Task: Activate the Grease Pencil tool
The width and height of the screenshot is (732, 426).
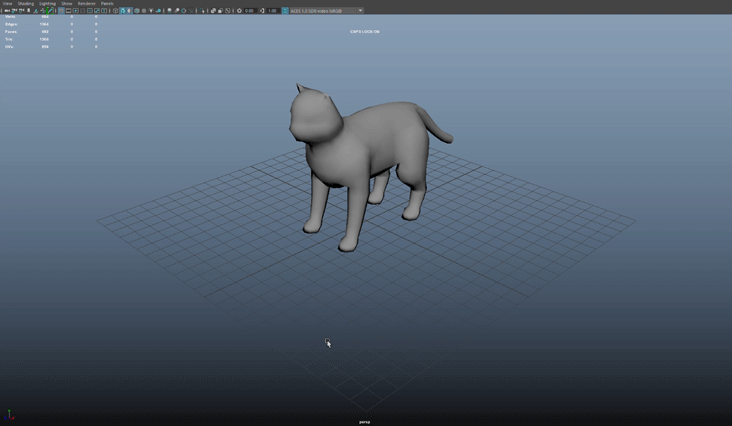Action: tap(50, 11)
